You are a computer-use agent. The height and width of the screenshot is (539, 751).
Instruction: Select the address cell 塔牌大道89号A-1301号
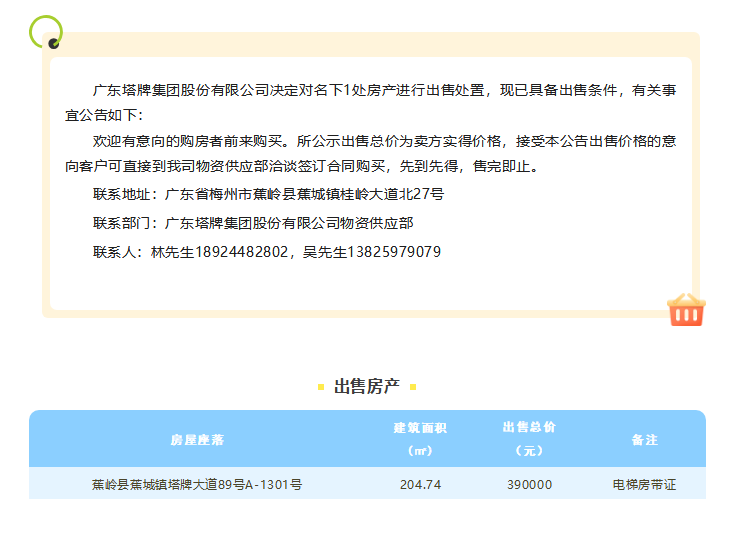tap(197, 485)
